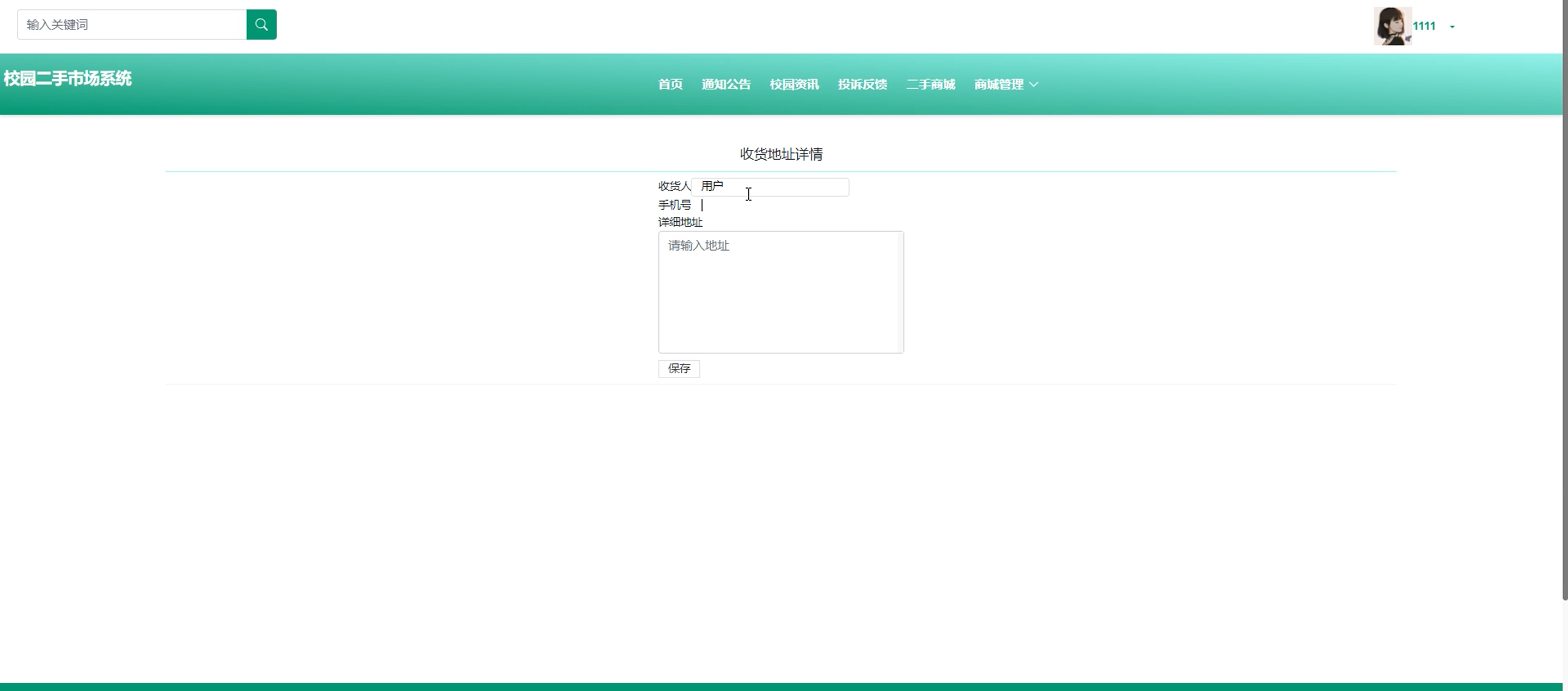This screenshot has width=1568, height=691.
Task: Select the 投诉反馈 nav item
Action: [862, 84]
